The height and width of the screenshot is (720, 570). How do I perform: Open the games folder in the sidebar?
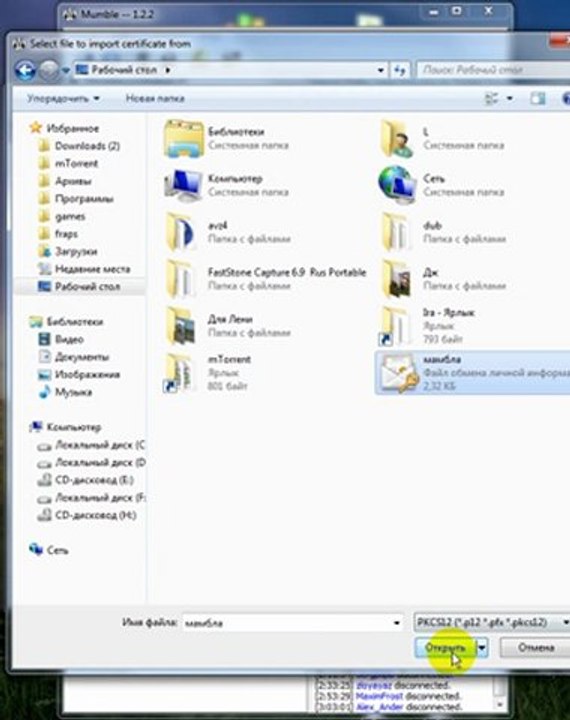62,216
